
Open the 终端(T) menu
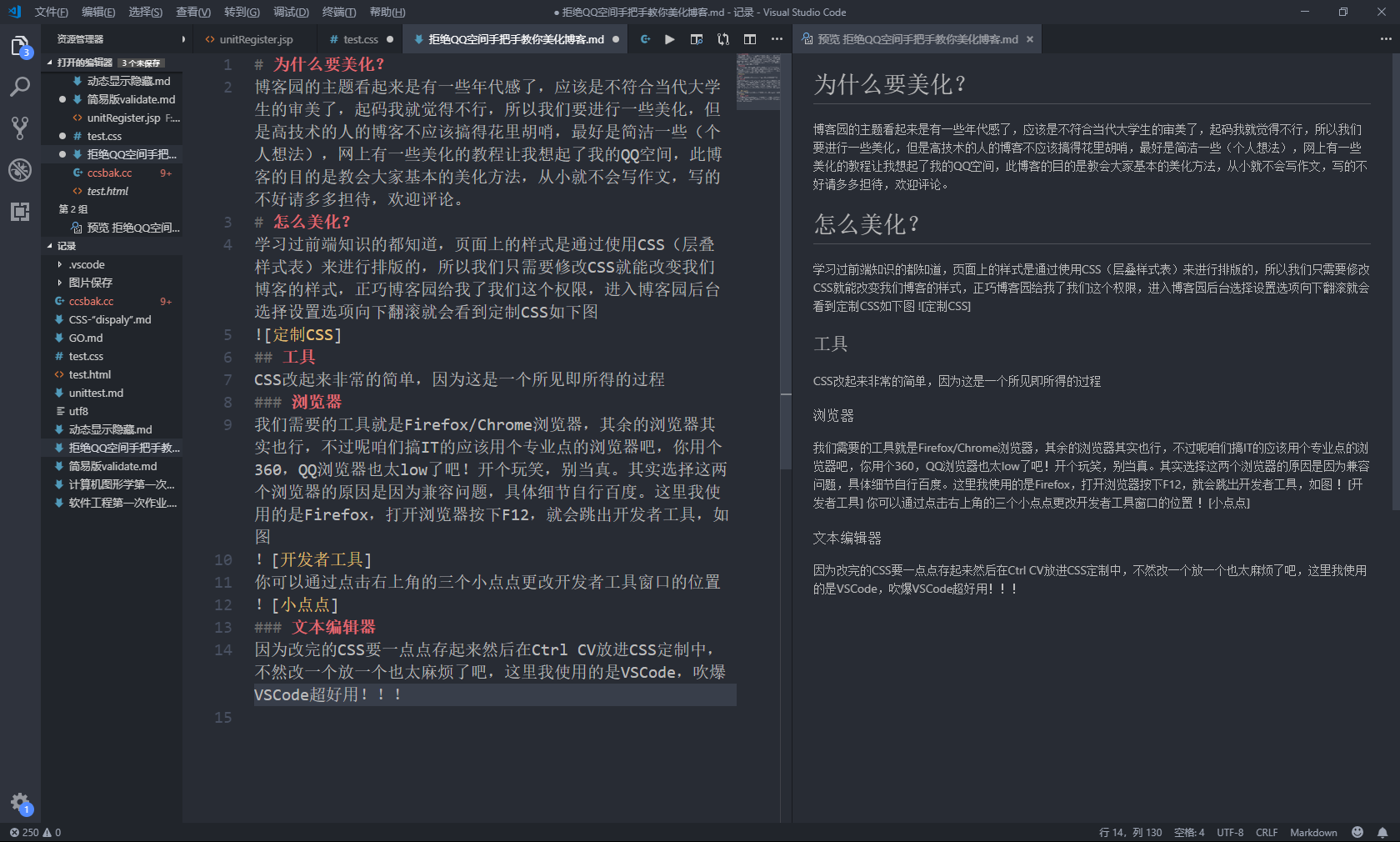339,12
